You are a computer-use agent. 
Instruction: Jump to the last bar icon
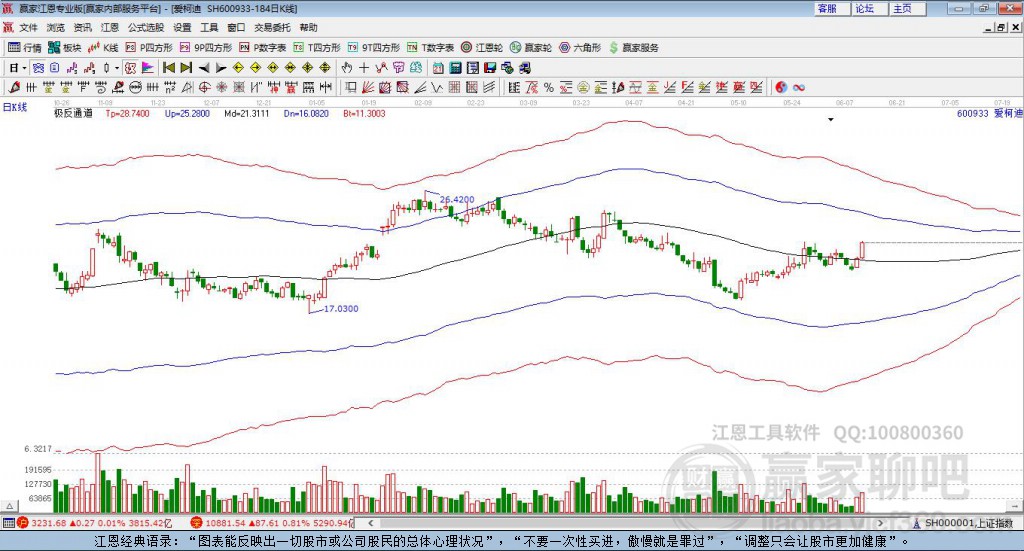click(x=186, y=68)
